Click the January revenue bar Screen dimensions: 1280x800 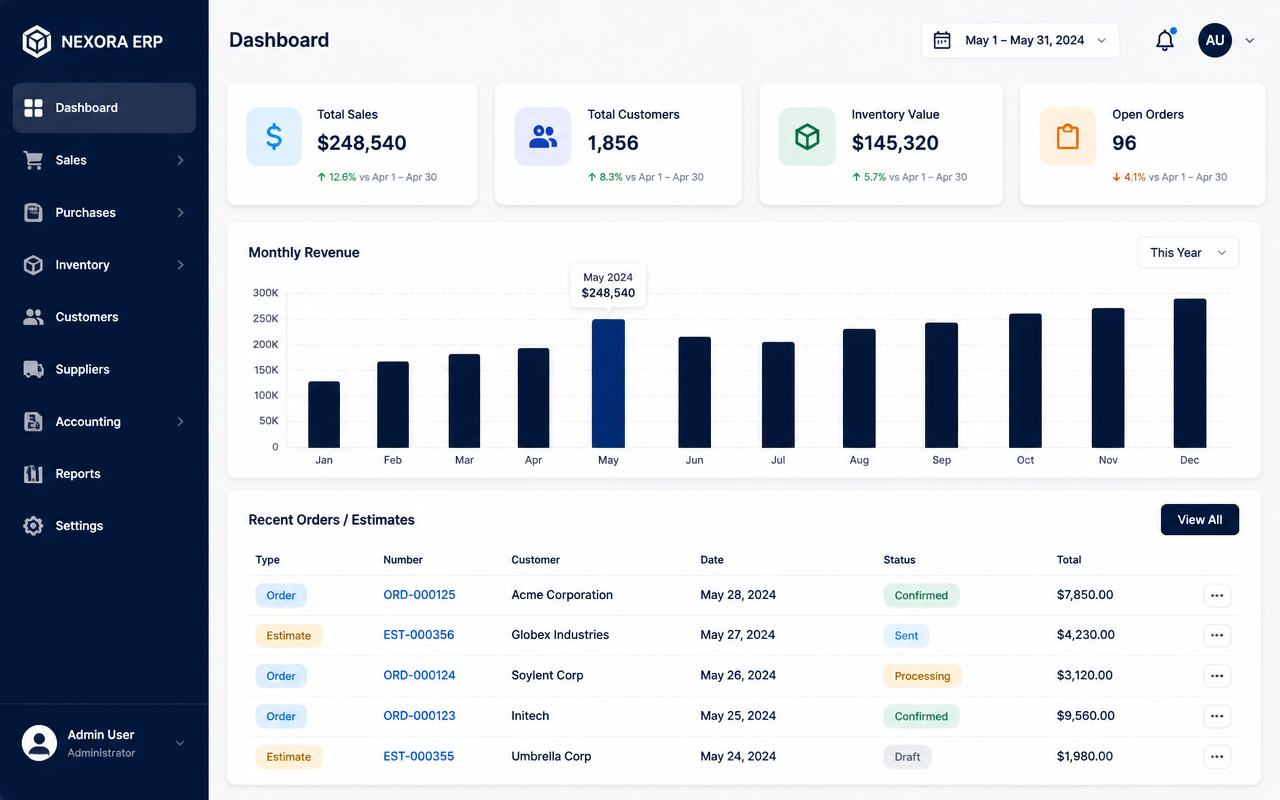pos(324,414)
